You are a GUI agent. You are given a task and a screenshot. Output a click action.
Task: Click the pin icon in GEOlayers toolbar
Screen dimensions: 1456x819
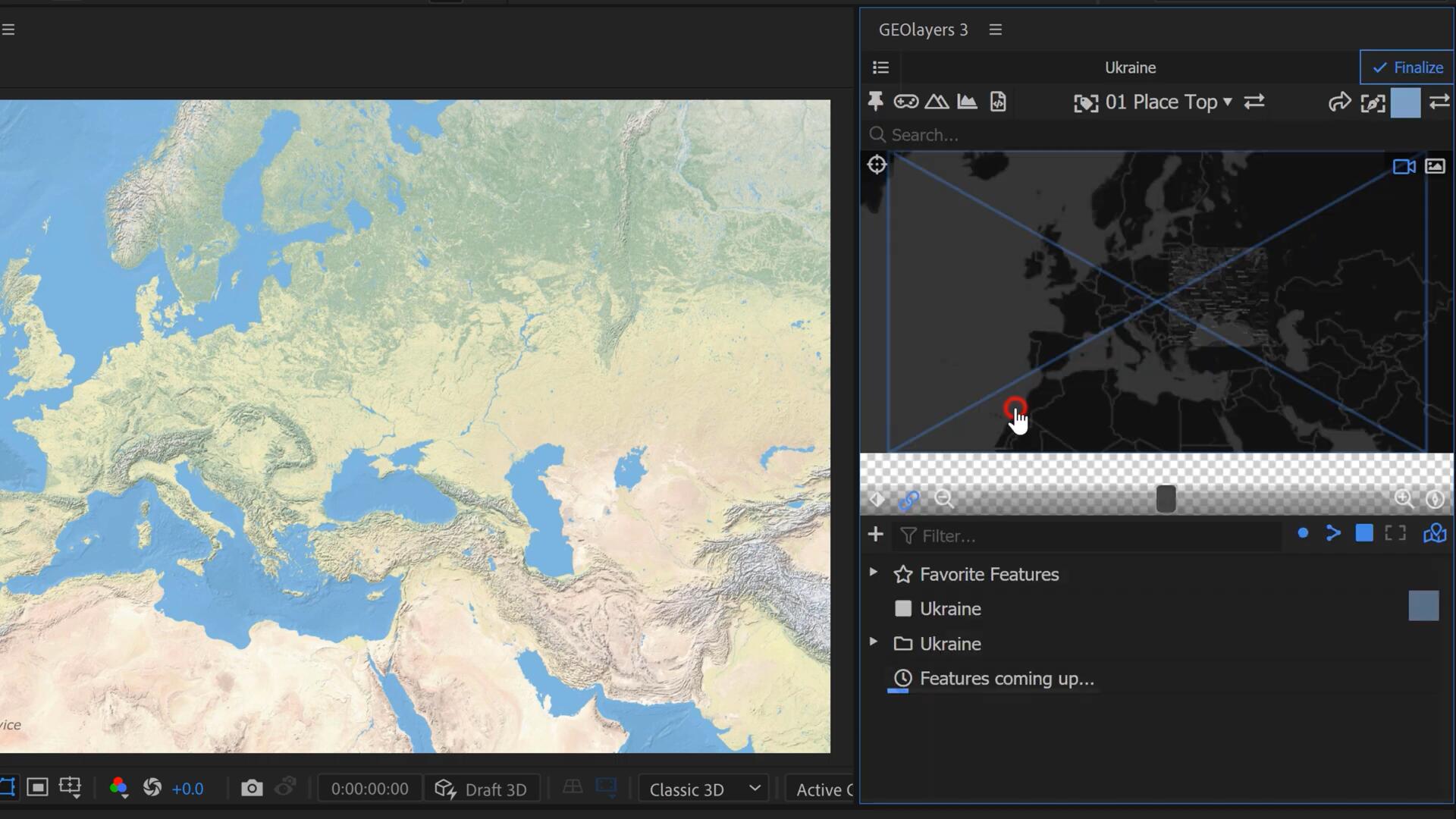coord(875,102)
